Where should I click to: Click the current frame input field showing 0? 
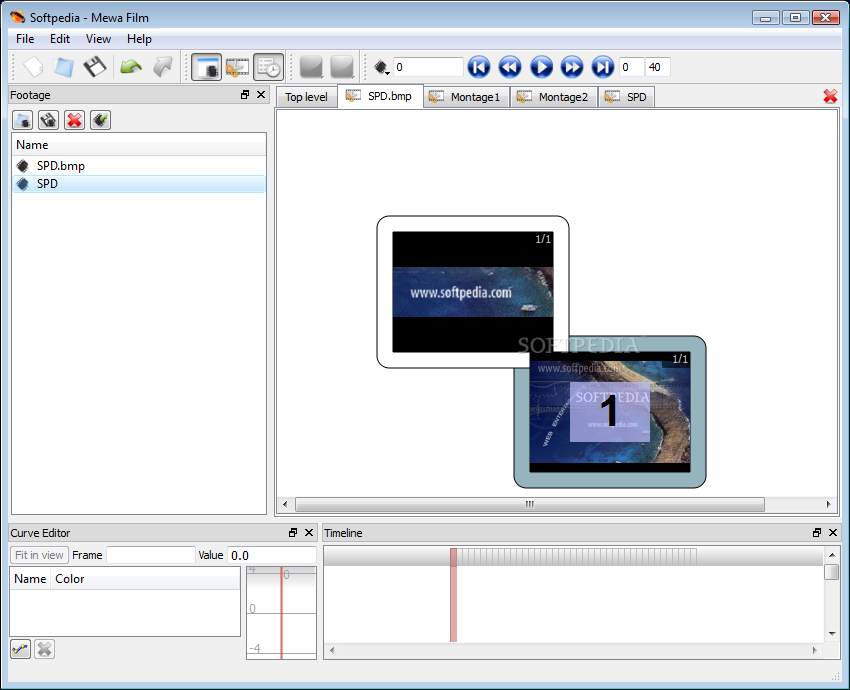click(x=428, y=67)
